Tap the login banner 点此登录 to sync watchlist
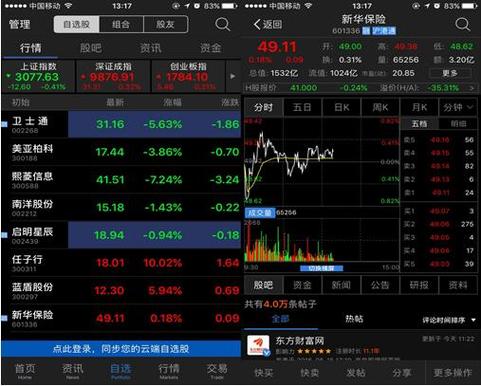This screenshot has height=386, width=481. click(121, 349)
